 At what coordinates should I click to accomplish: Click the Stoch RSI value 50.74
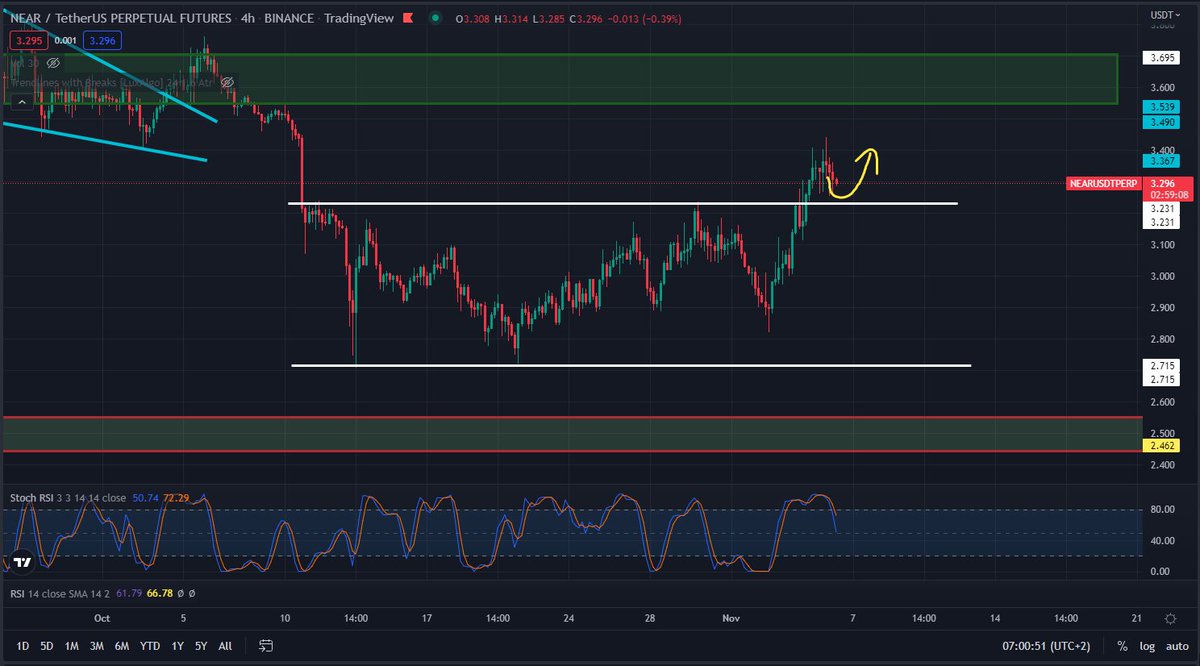point(147,497)
